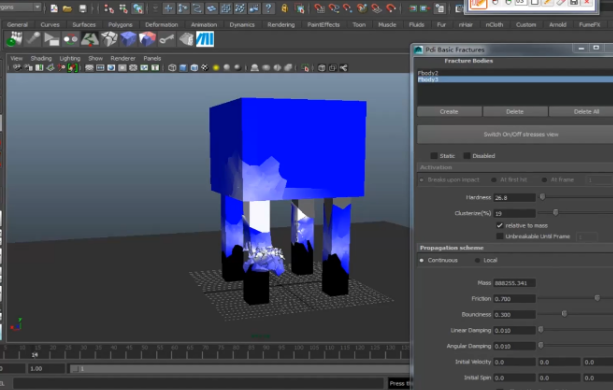Click the Create fracture body button

pos(449,112)
